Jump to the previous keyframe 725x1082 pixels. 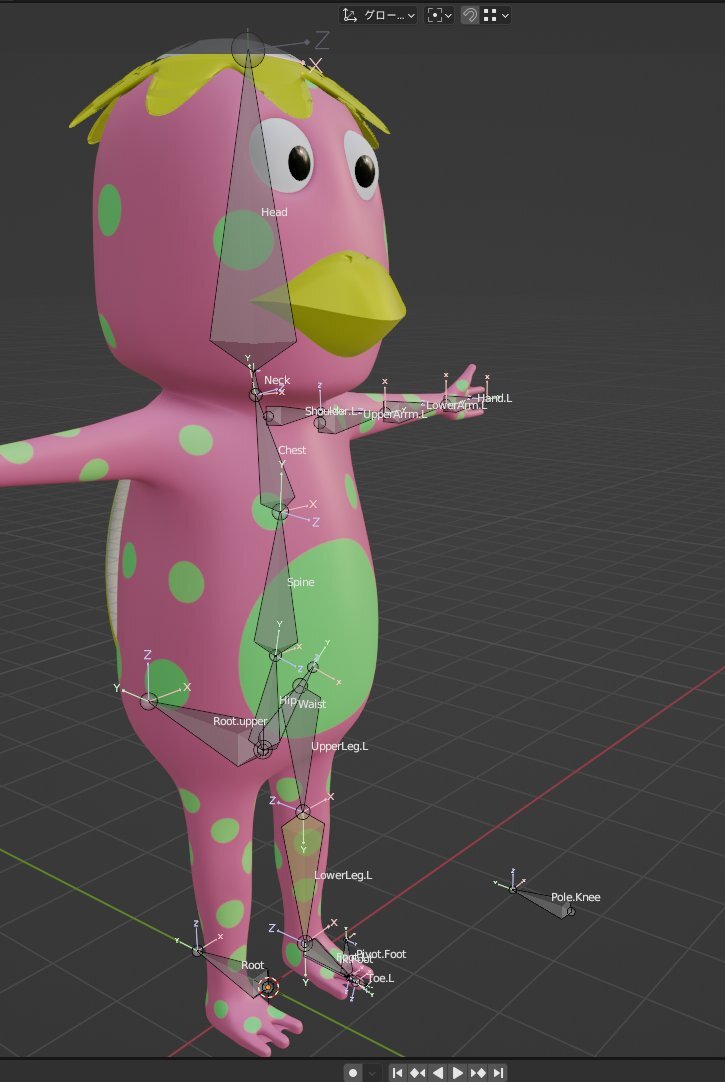pos(417,1072)
